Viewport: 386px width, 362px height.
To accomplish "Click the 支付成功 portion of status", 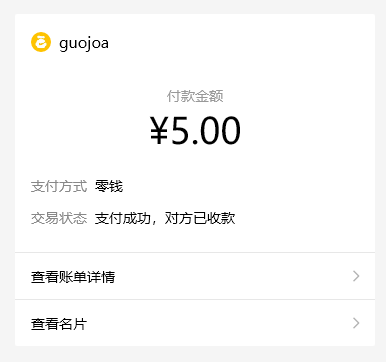I will [x=123, y=218].
